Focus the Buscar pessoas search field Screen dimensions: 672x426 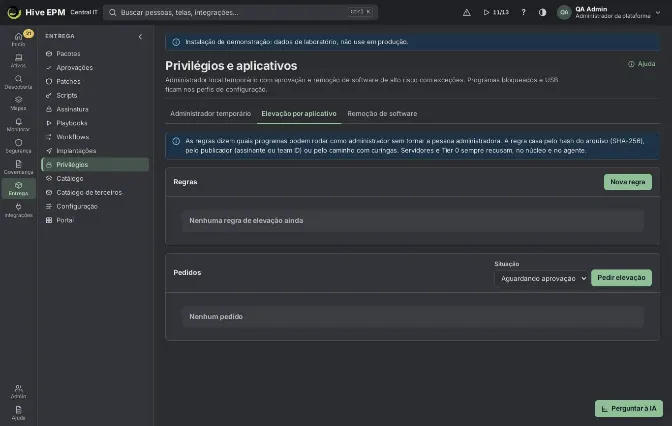point(240,12)
